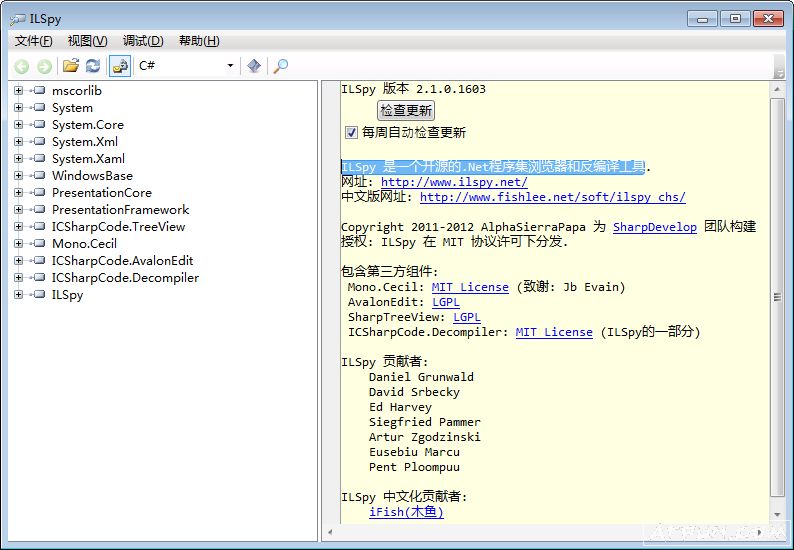Open the http://www.ilspy.net/ link
Viewport: 794px width, 550px height.
click(454, 182)
